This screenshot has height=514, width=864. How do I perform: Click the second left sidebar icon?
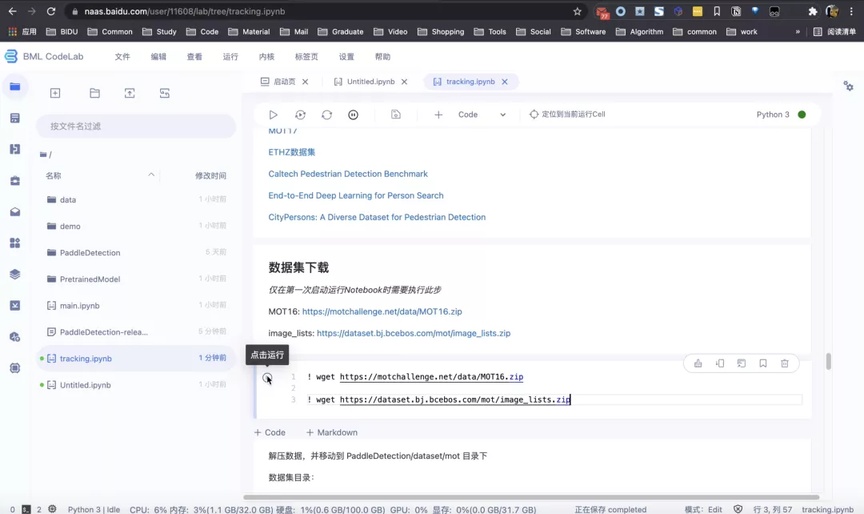15,118
